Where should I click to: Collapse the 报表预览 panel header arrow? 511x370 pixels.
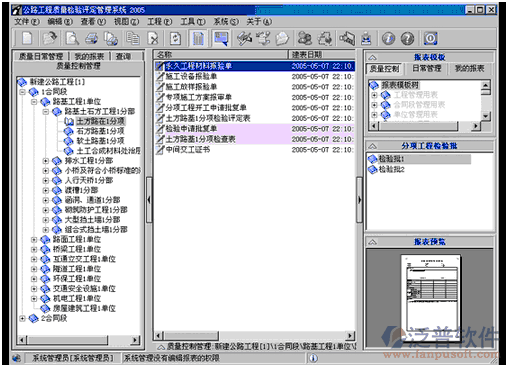pyautogui.click(x=373, y=242)
